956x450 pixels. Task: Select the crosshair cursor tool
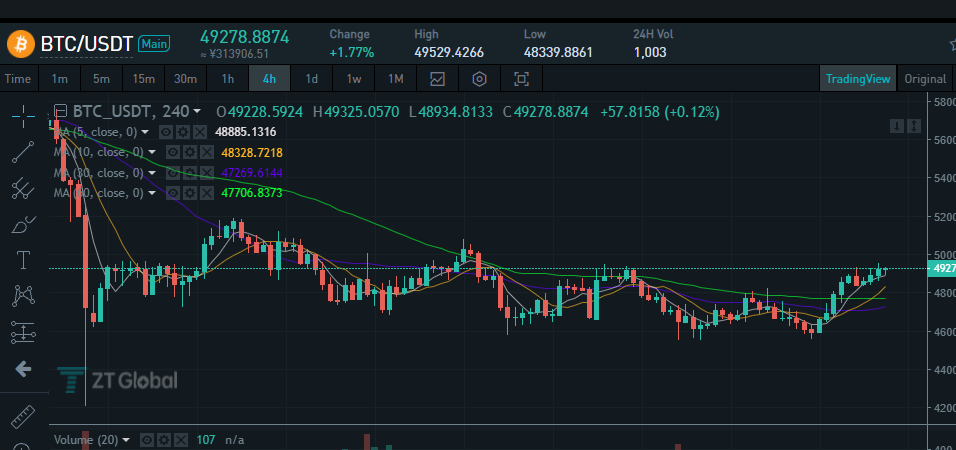tap(24, 116)
